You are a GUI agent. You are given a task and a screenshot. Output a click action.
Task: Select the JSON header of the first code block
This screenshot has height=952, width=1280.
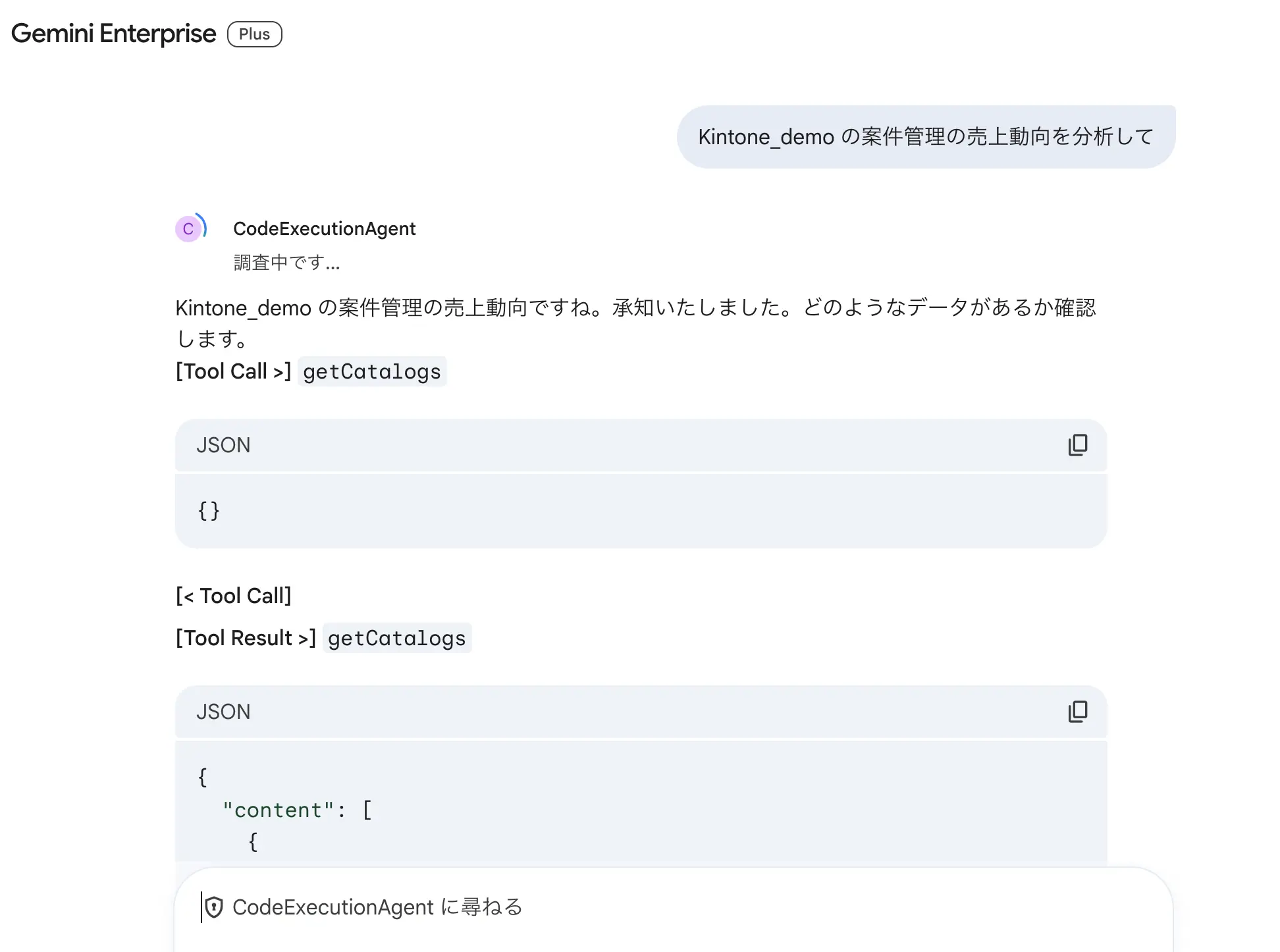tap(224, 446)
